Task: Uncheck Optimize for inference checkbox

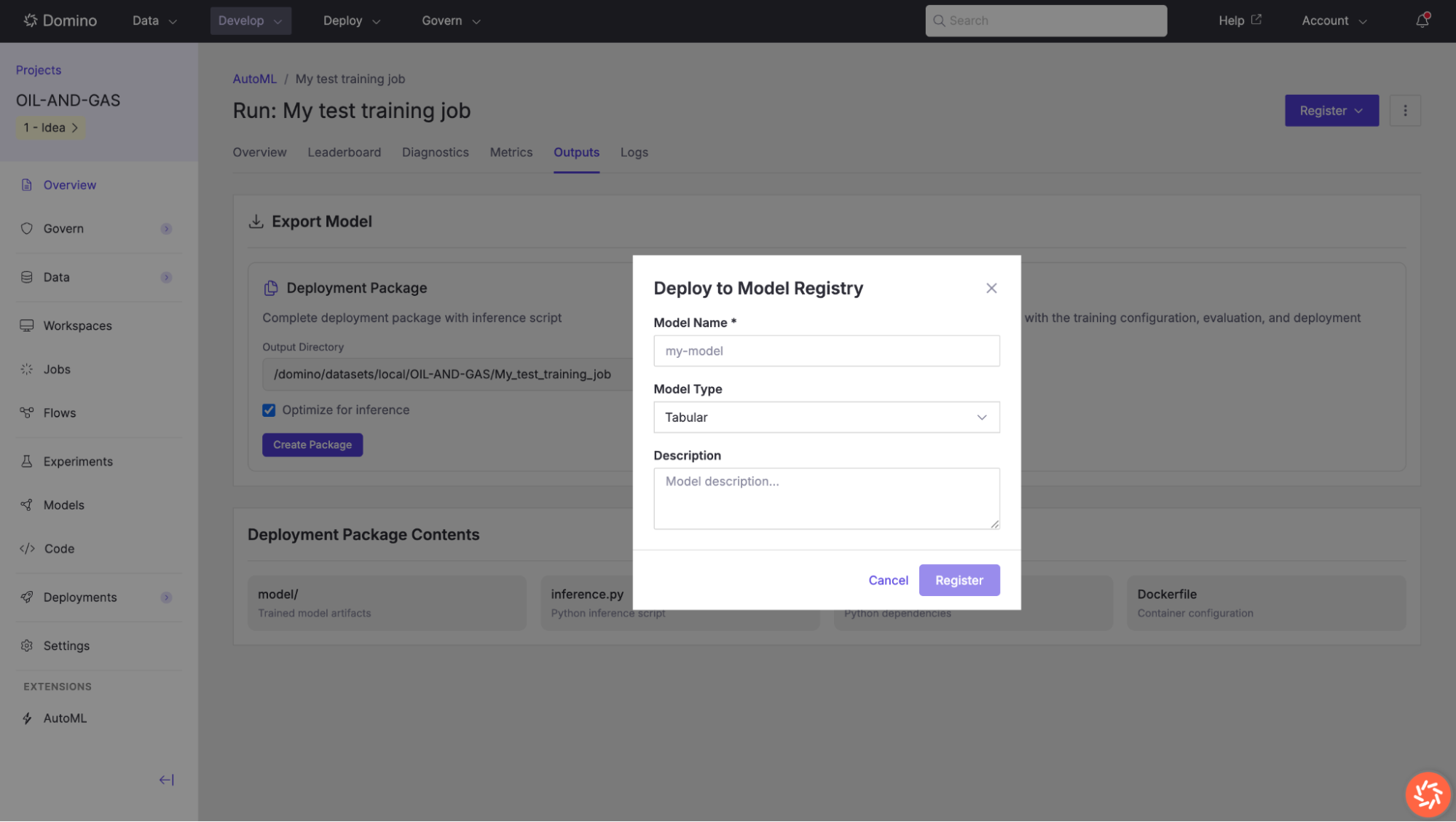Action: 269,410
